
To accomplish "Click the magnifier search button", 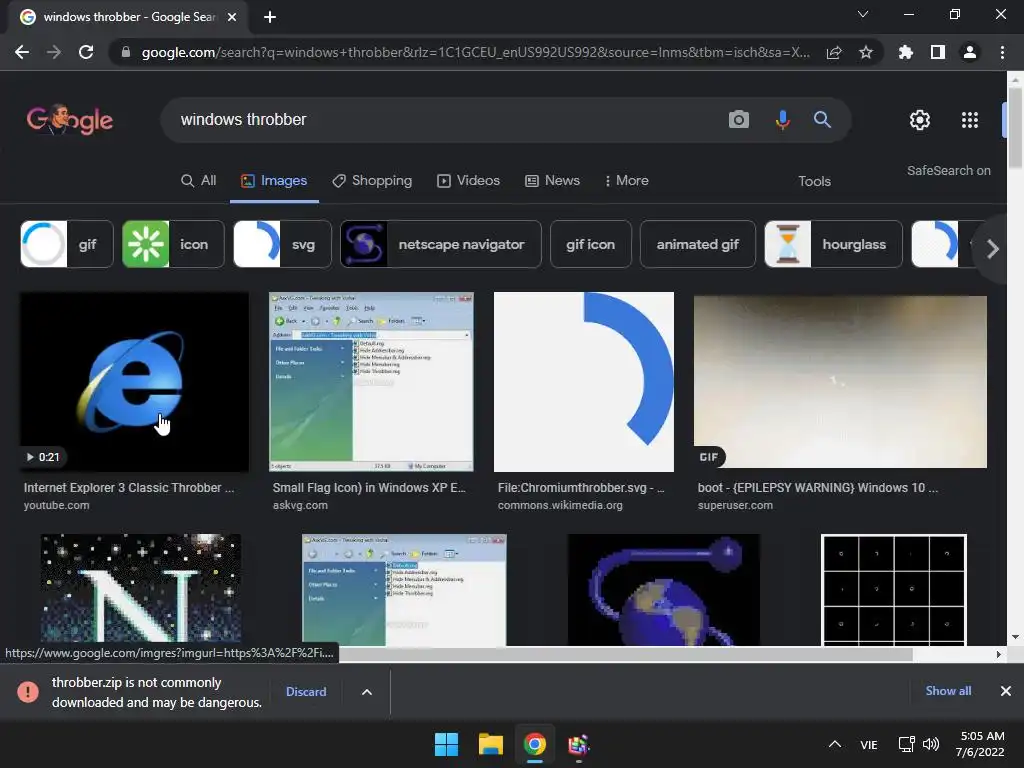I will (822, 120).
